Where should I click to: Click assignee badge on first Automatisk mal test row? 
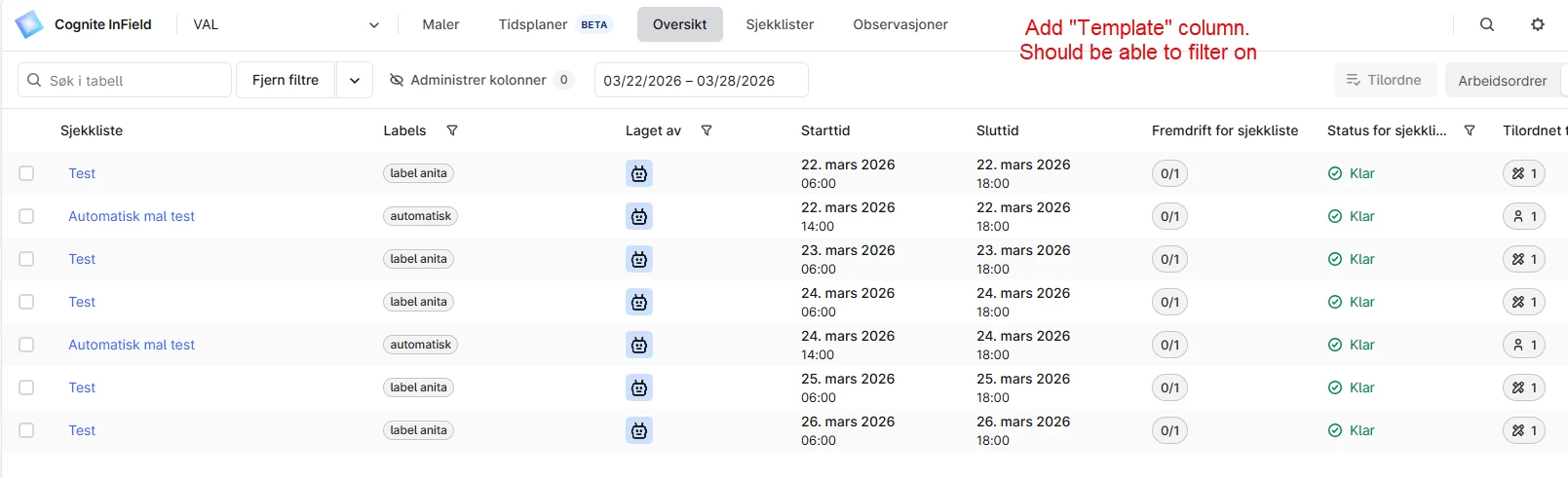pyautogui.click(x=1523, y=216)
